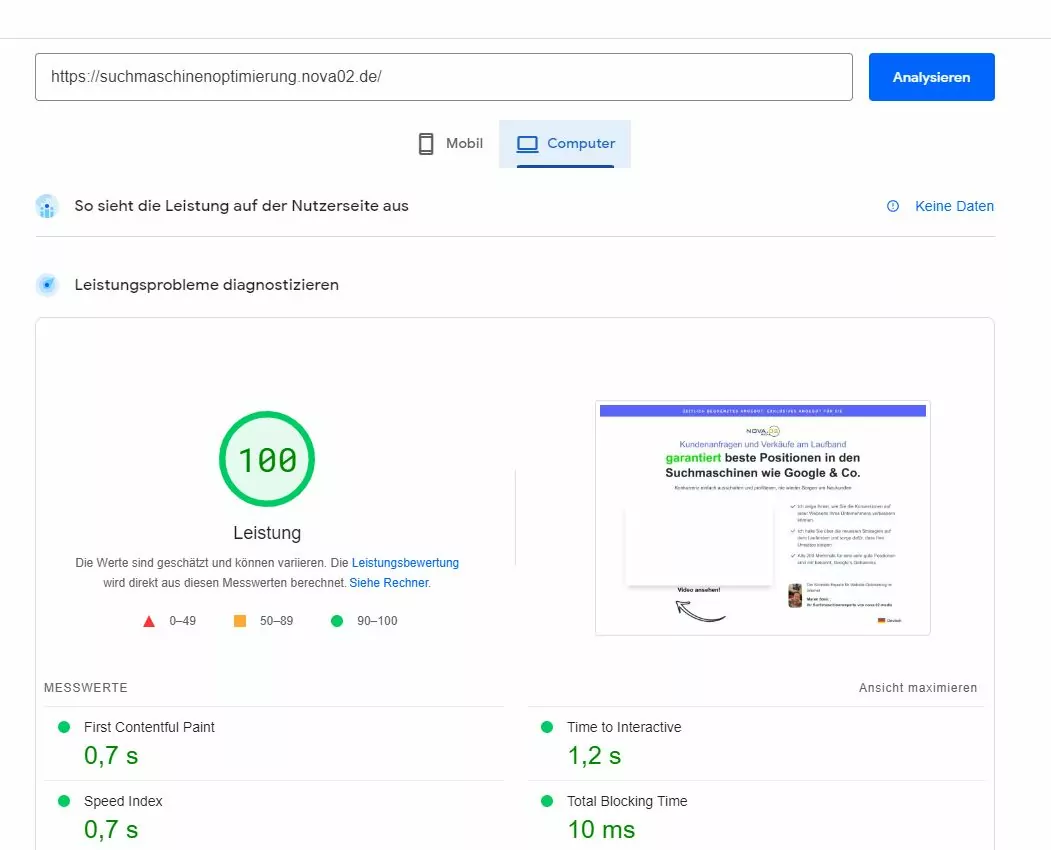This screenshot has width=1051, height=850.
Task: Open the Leistungsbewertung link
Action: tap(405, 563)
